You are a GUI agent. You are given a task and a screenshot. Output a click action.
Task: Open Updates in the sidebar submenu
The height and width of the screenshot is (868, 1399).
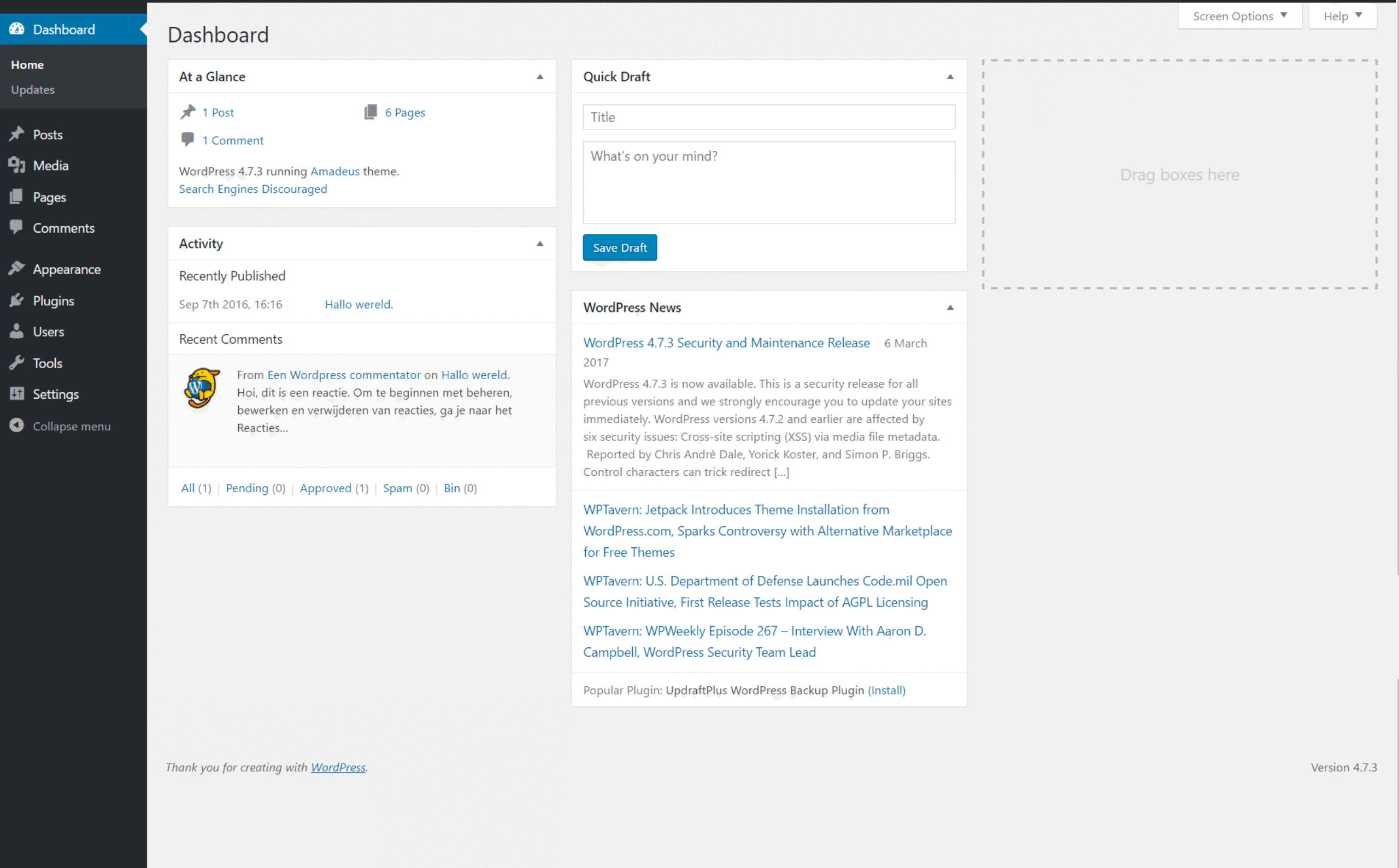click(33, 90)
